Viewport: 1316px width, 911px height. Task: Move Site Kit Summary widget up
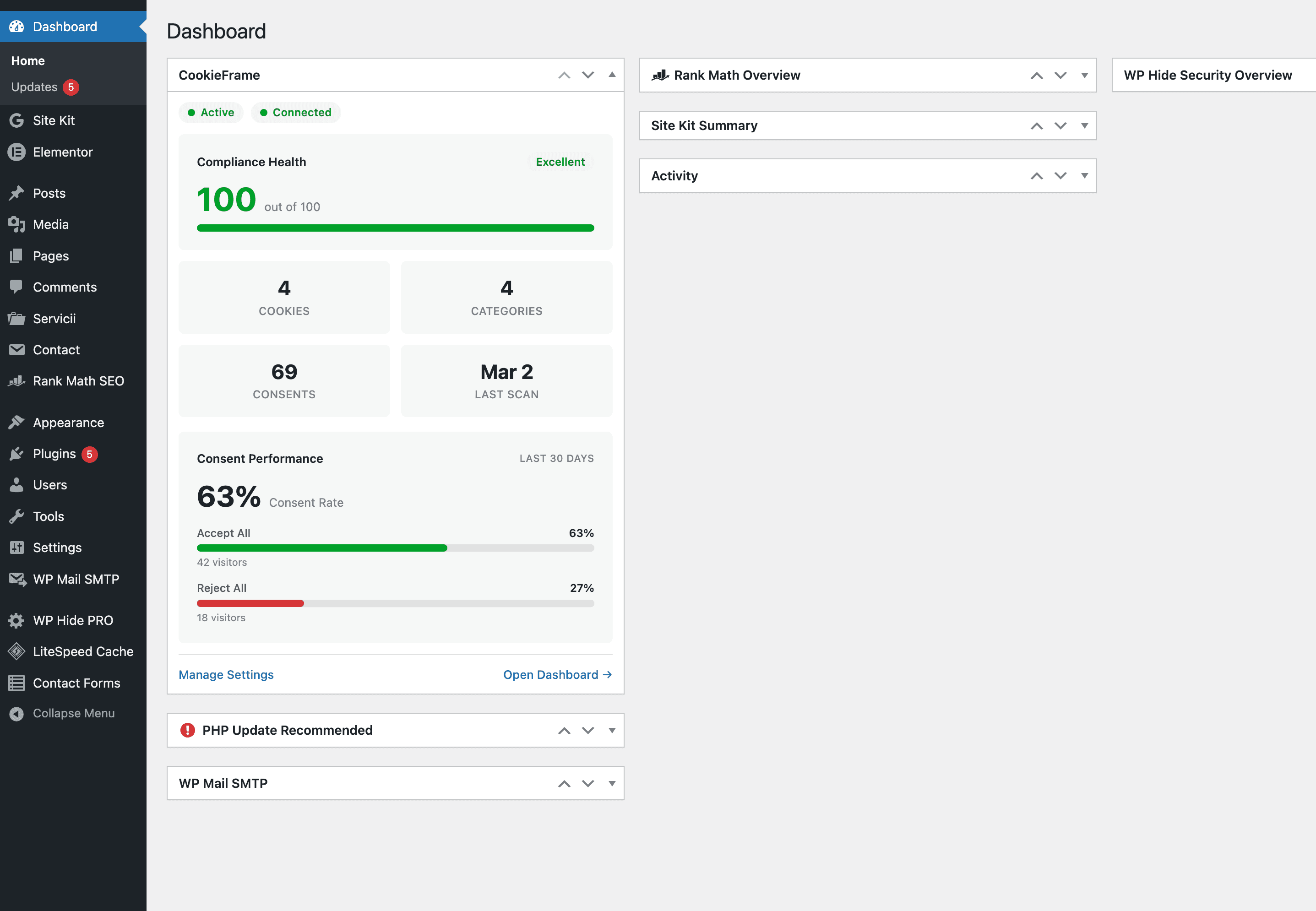pos(1037,125)
